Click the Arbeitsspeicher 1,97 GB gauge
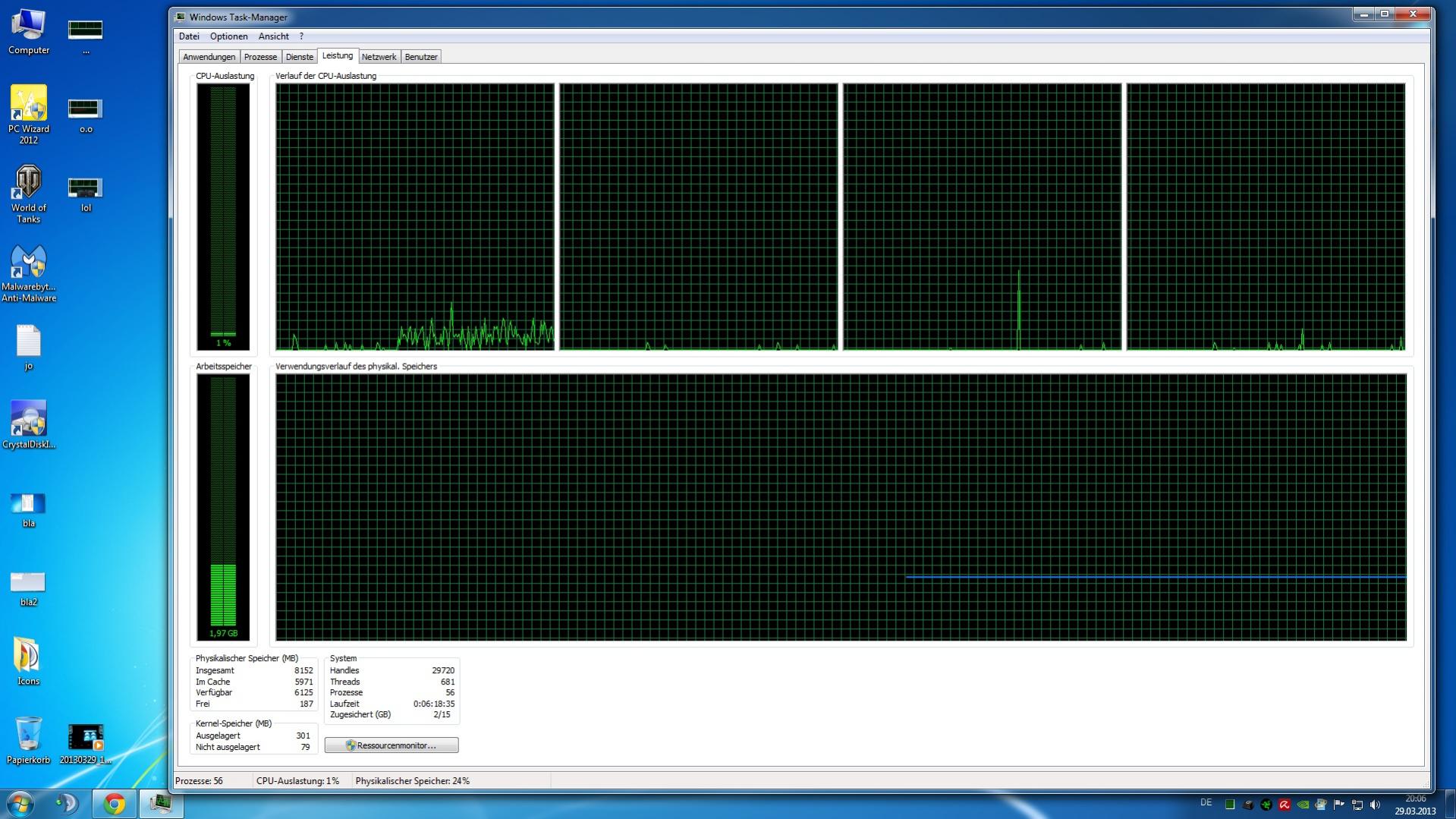The width and height of the screenshot is (1456, 819). 223,507
